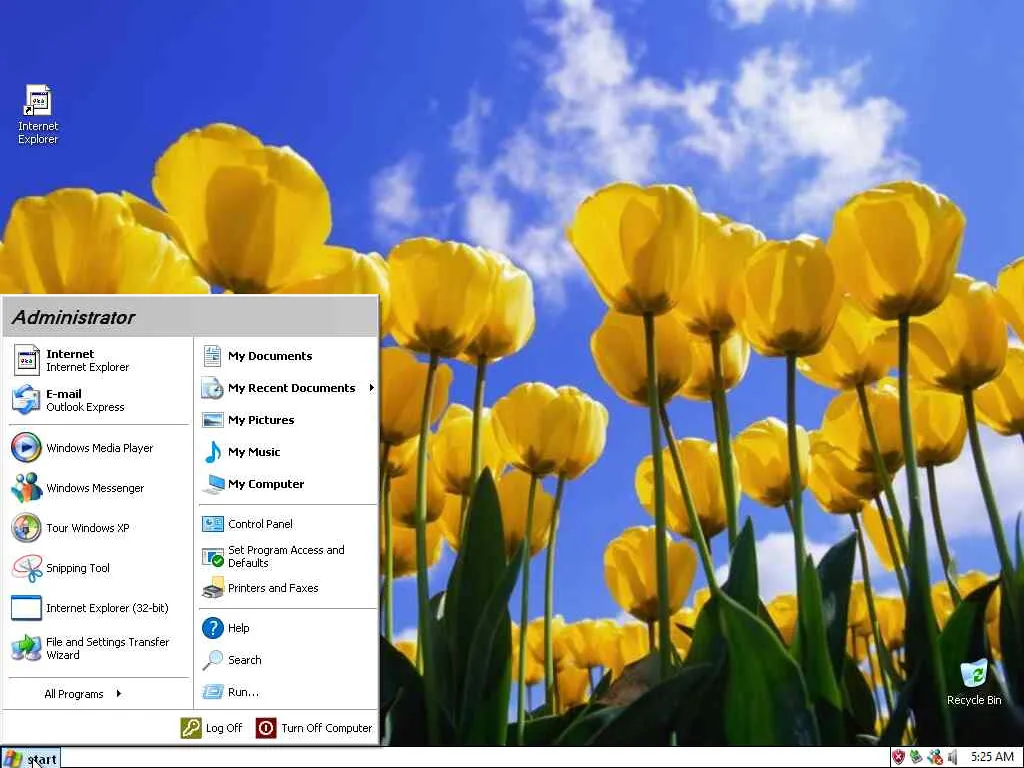Click the Start button on taskbar

pyautogui.click(x=31, y=758)
